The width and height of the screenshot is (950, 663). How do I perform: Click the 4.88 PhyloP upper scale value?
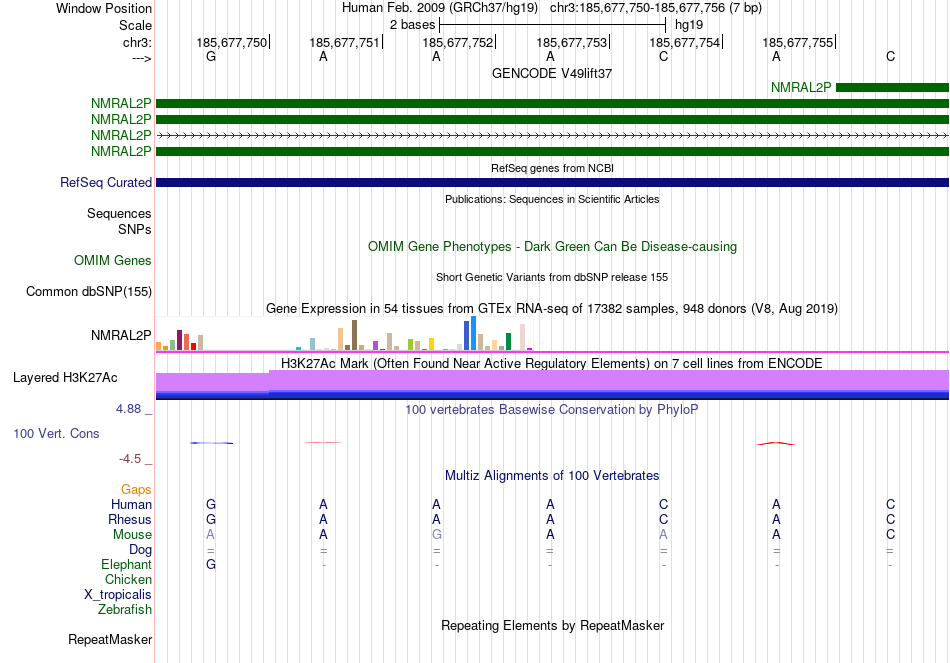tap(128, 409)
